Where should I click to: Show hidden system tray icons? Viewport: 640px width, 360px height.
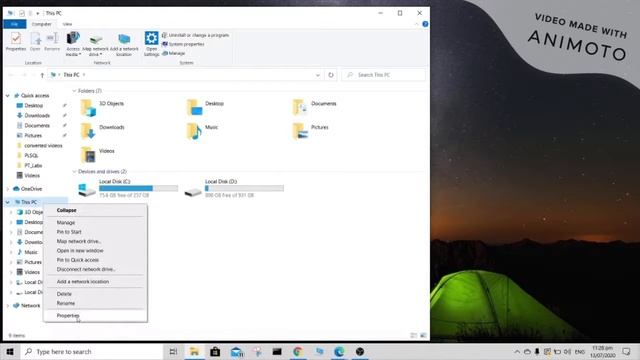pyautogui.click(x=517, y=351)
